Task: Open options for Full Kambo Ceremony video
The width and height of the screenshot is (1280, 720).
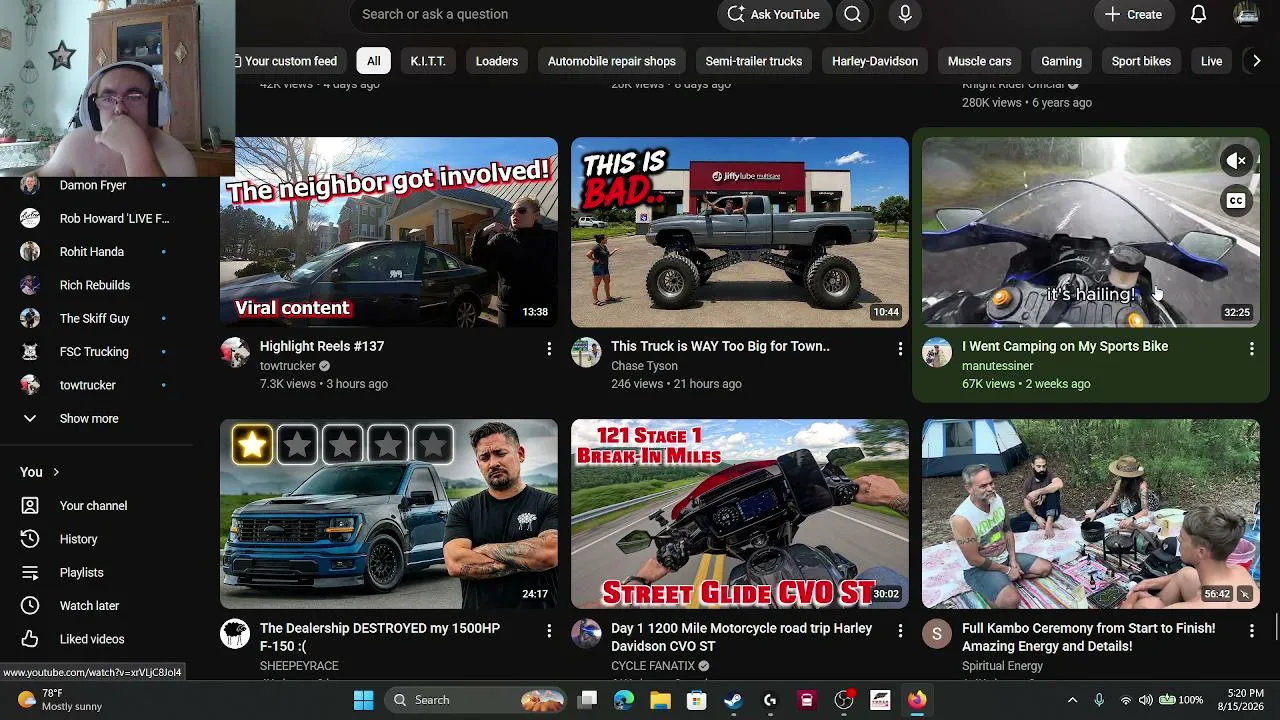Action: pyautogui.click(x=1251, y=630)
